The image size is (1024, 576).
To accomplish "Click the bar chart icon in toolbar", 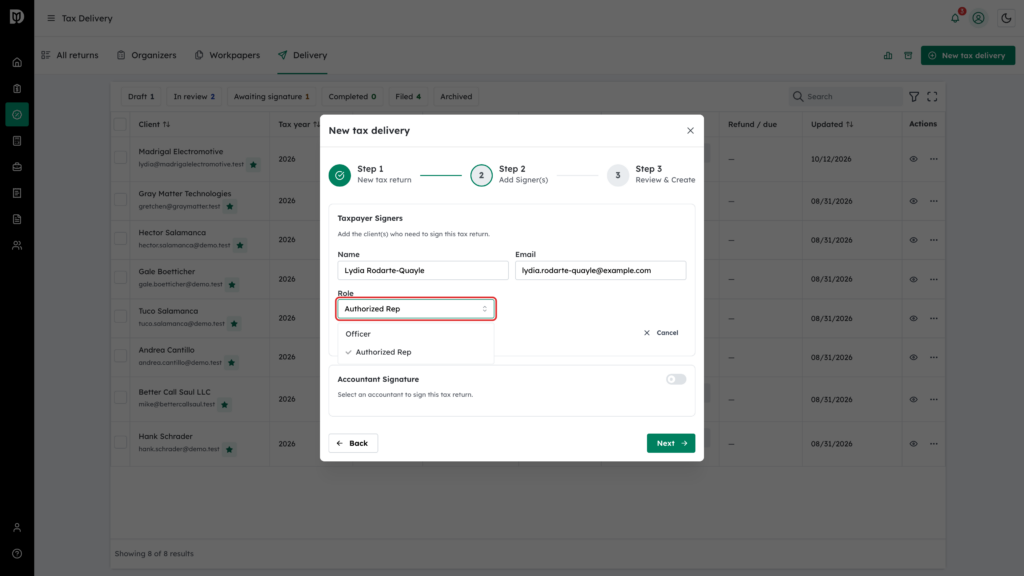I will (x=888, y=56).
